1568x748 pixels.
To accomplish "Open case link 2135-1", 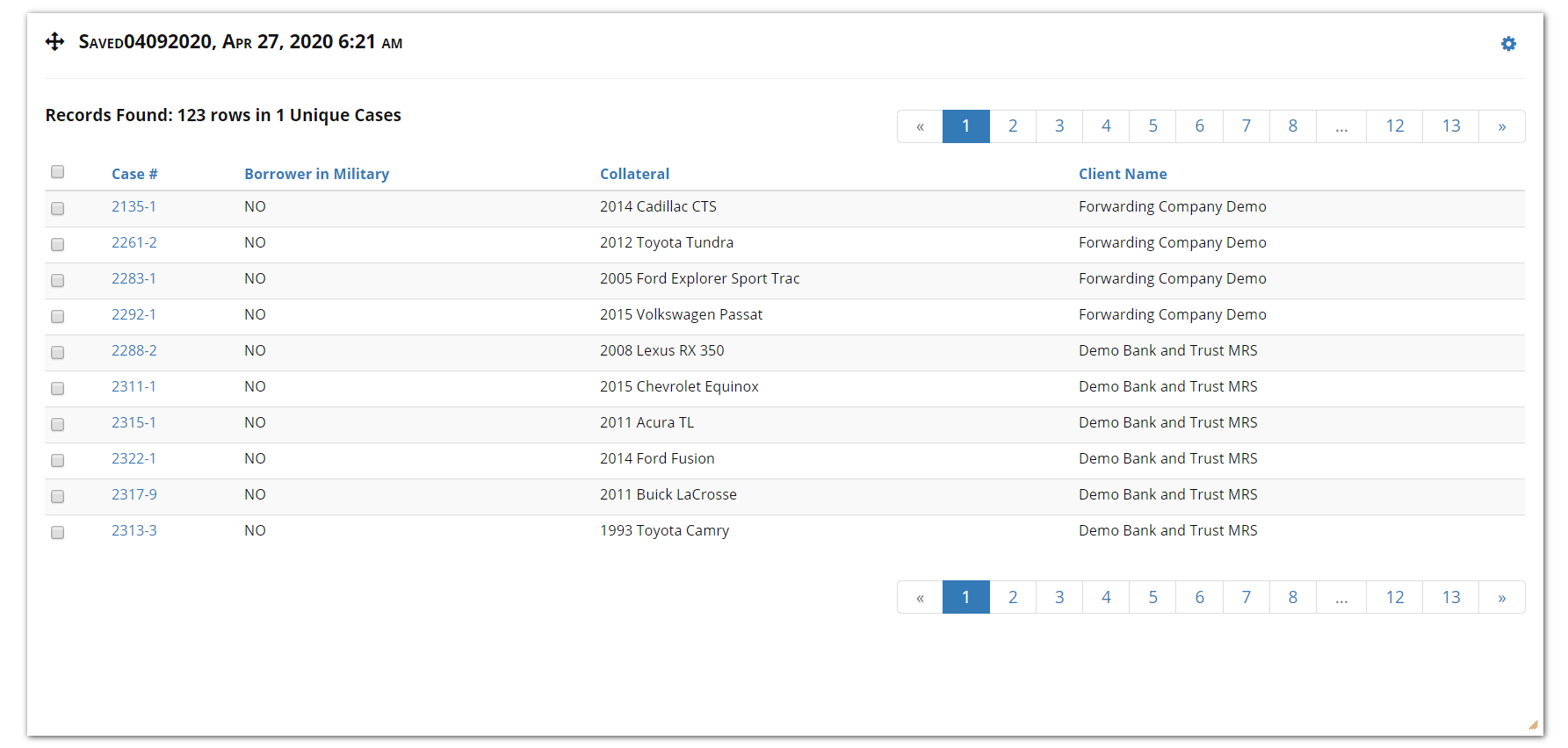I will [x=134, y=206].
